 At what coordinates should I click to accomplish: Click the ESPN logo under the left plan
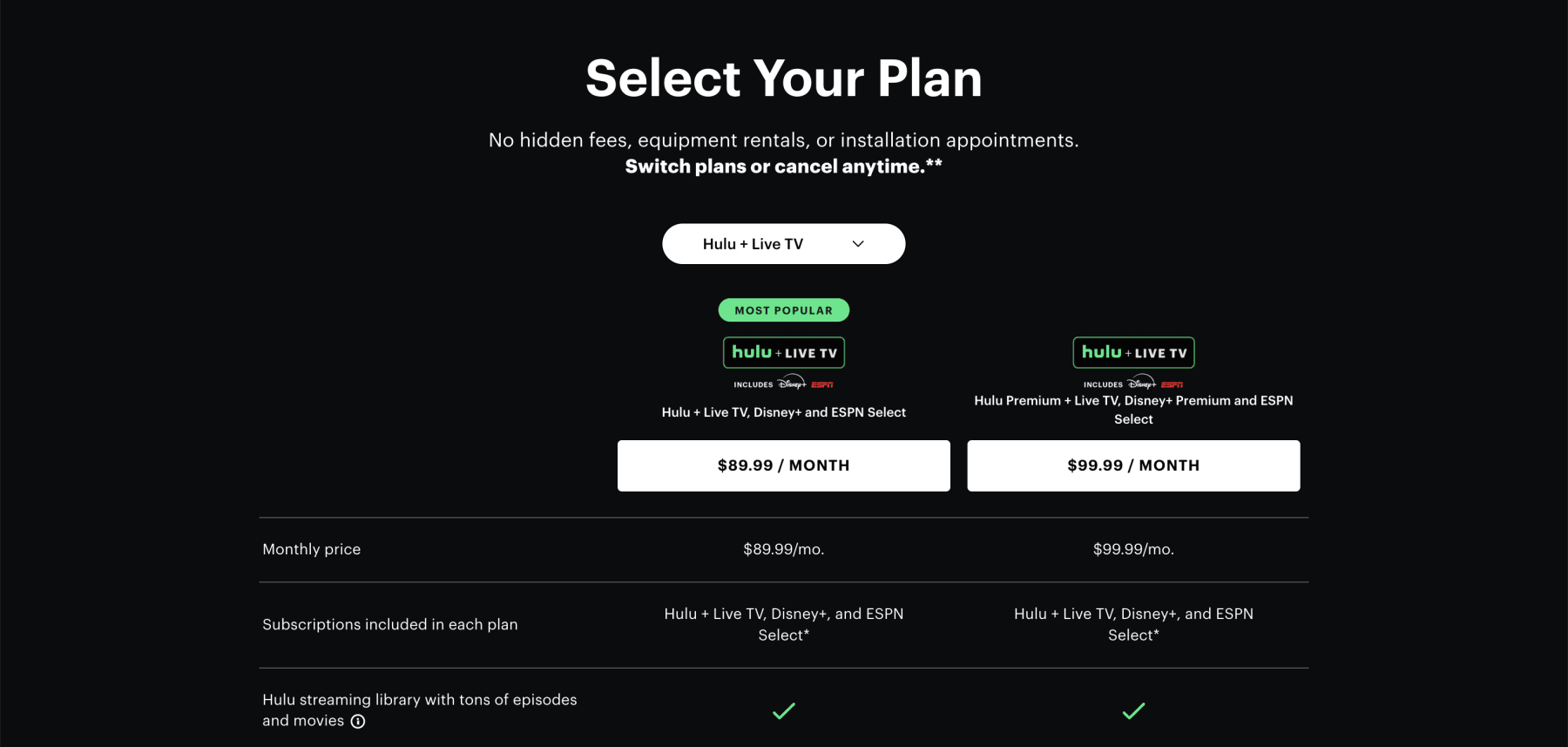tap(823, 382)
